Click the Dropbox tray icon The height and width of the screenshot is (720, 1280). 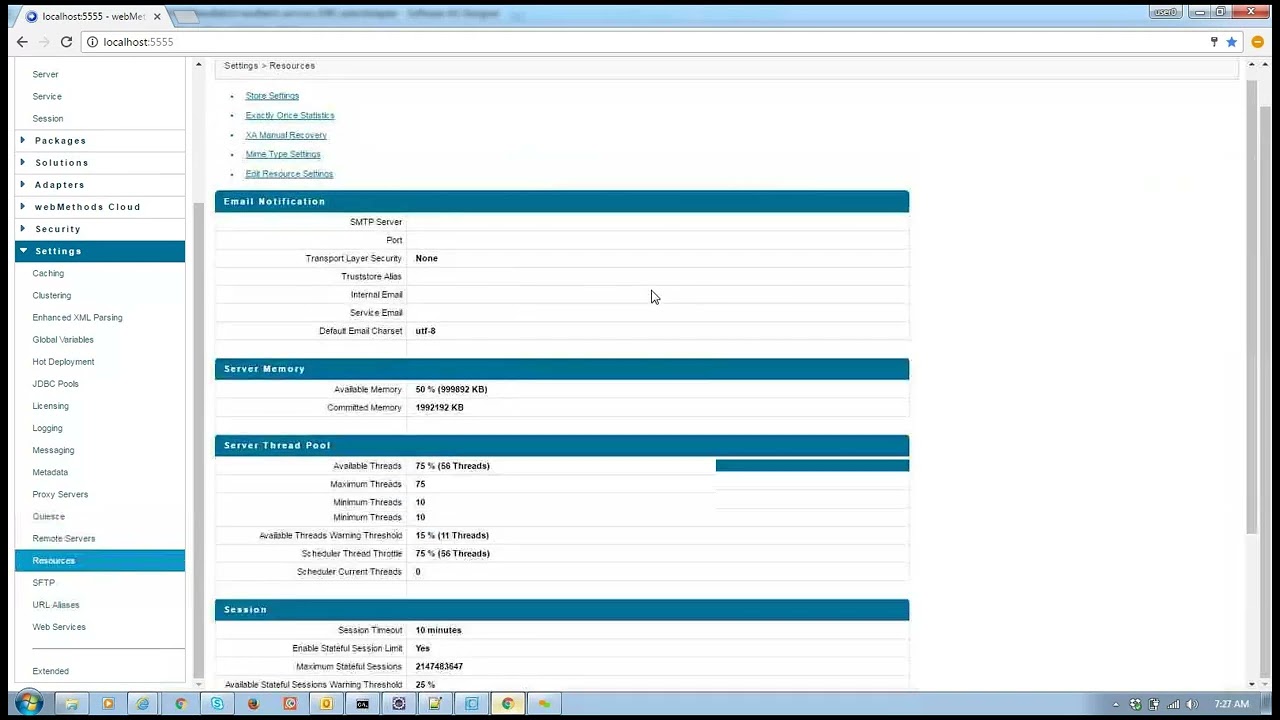tap(1135, 704)
